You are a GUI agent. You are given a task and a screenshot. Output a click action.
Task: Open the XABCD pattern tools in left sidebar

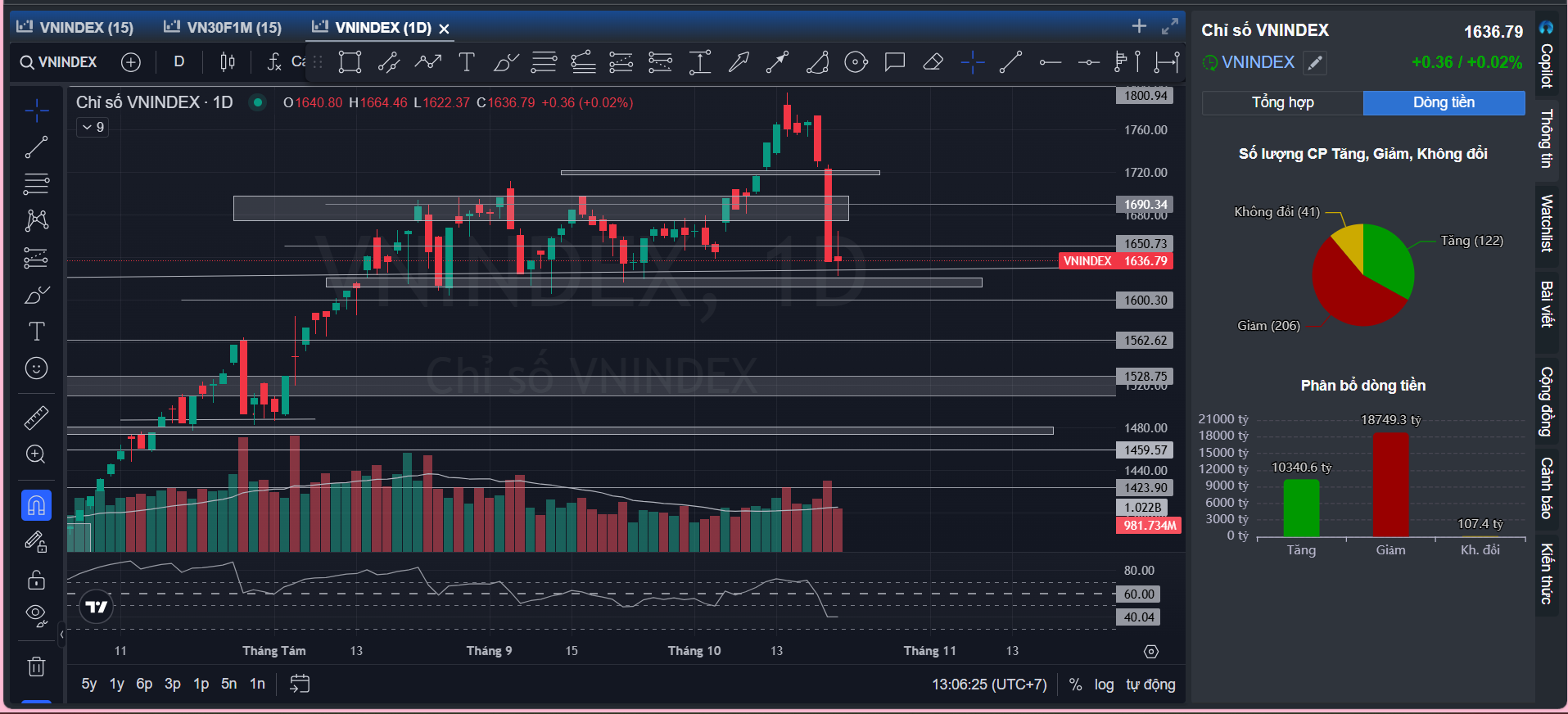37,220
